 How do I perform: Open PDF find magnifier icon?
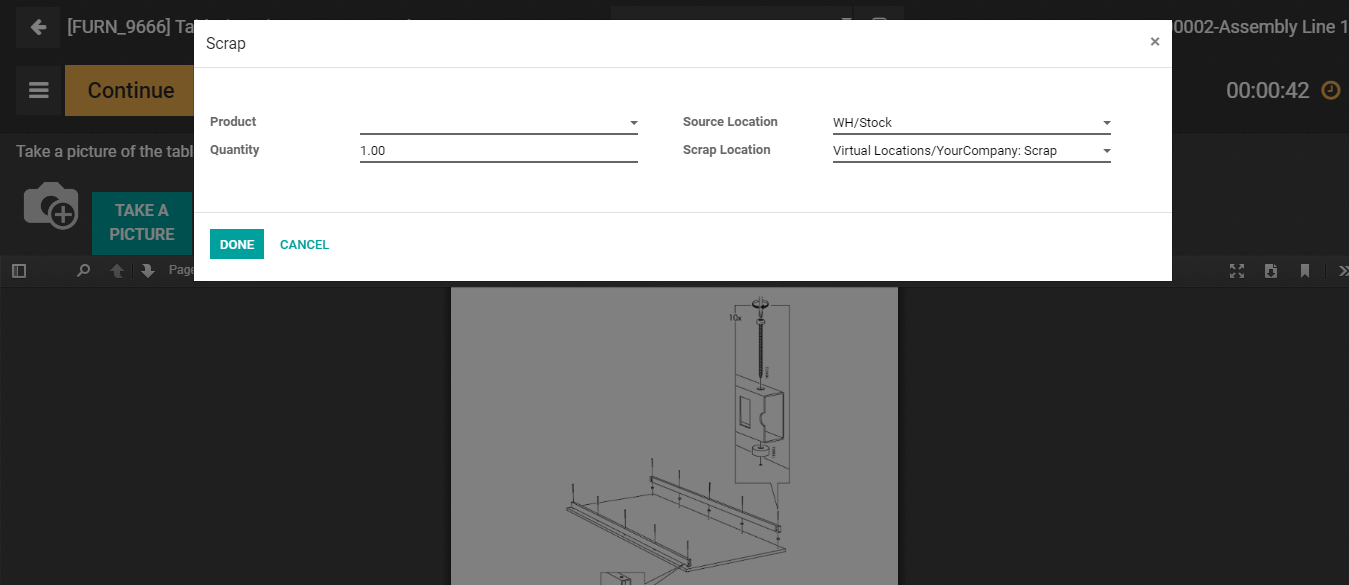click(84, 271)
